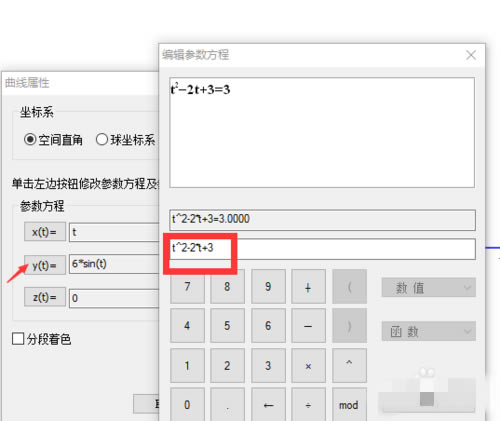Open the 数值 dropdown

429,287
